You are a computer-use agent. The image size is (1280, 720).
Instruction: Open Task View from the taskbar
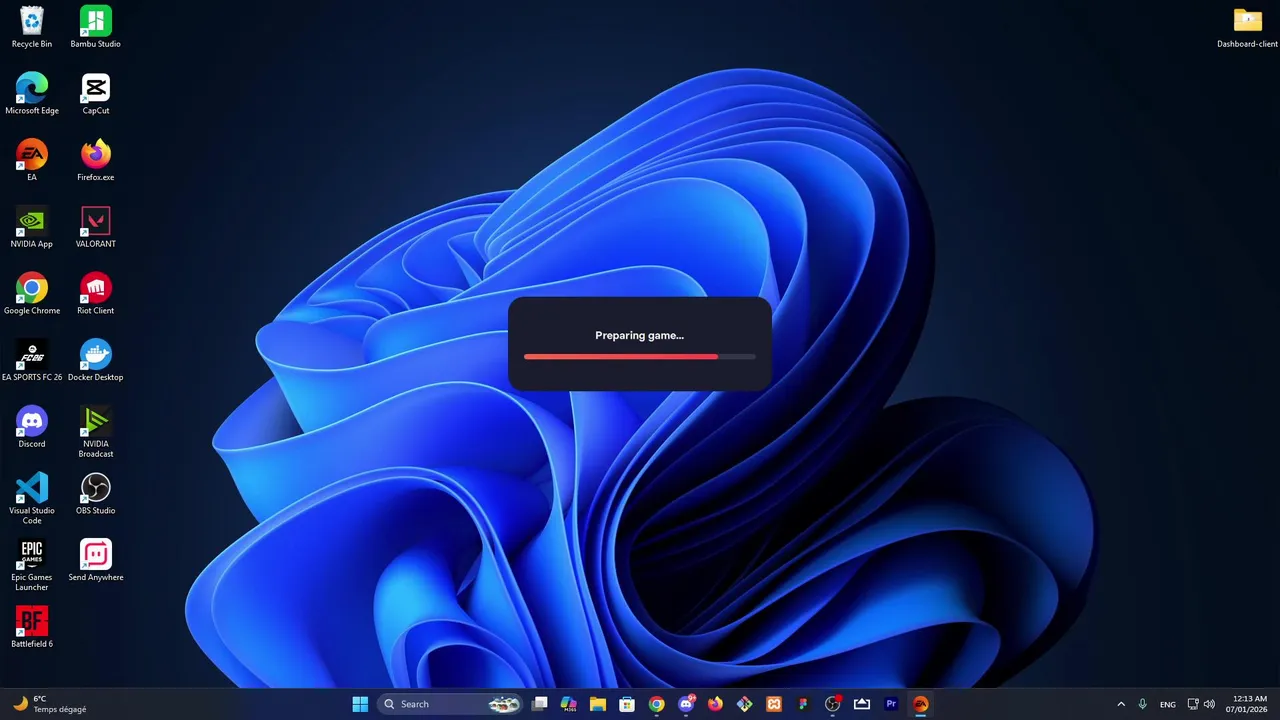(540, 704)
